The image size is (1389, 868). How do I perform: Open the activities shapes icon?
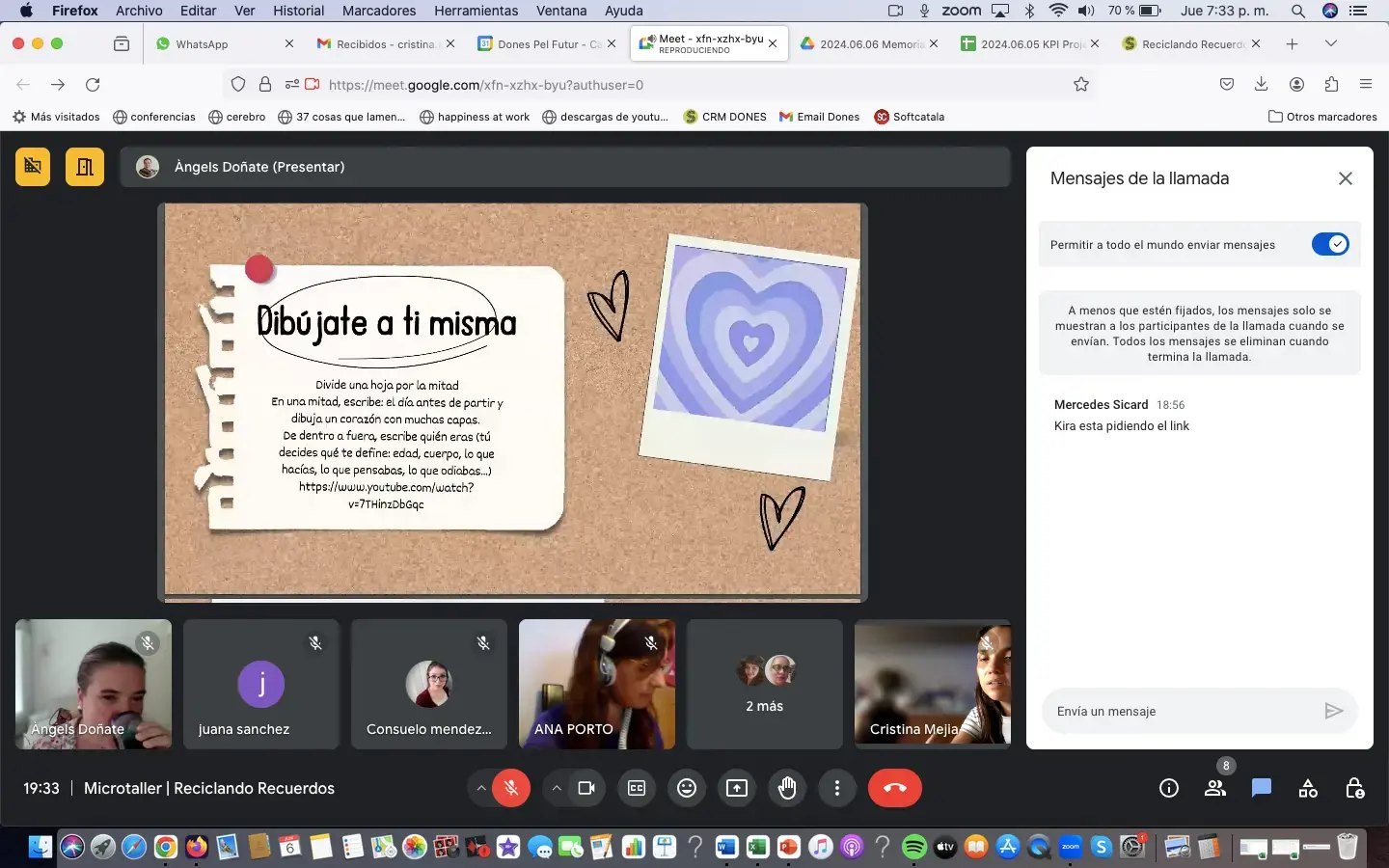1308,788
